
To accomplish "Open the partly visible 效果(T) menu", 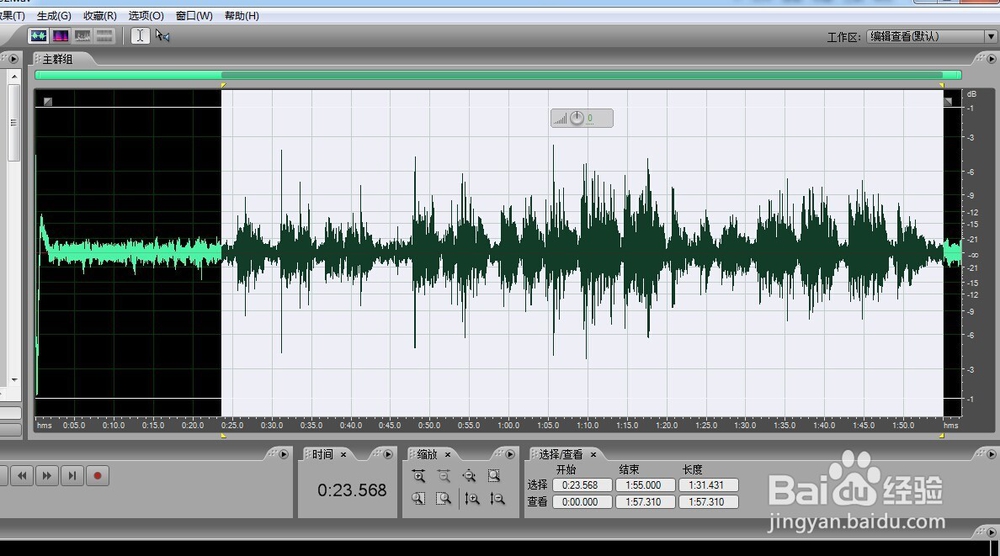I will coord(12,15).
